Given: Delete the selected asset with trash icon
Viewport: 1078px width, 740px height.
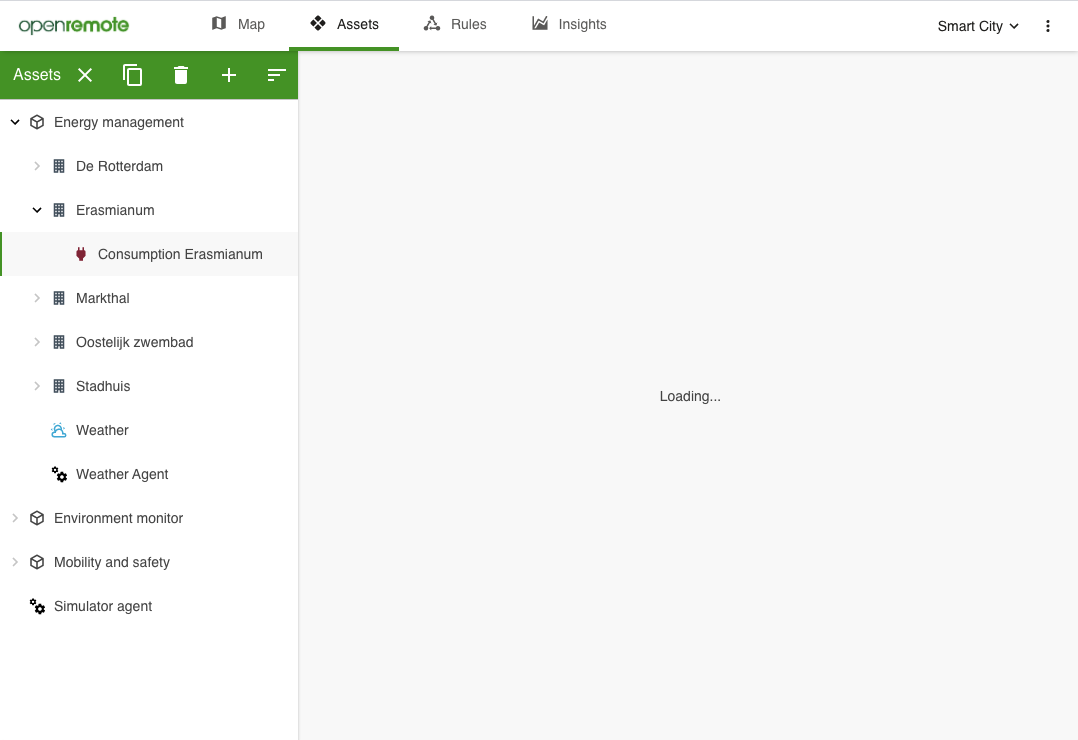Looking at the screenshot, I should 181,75.
